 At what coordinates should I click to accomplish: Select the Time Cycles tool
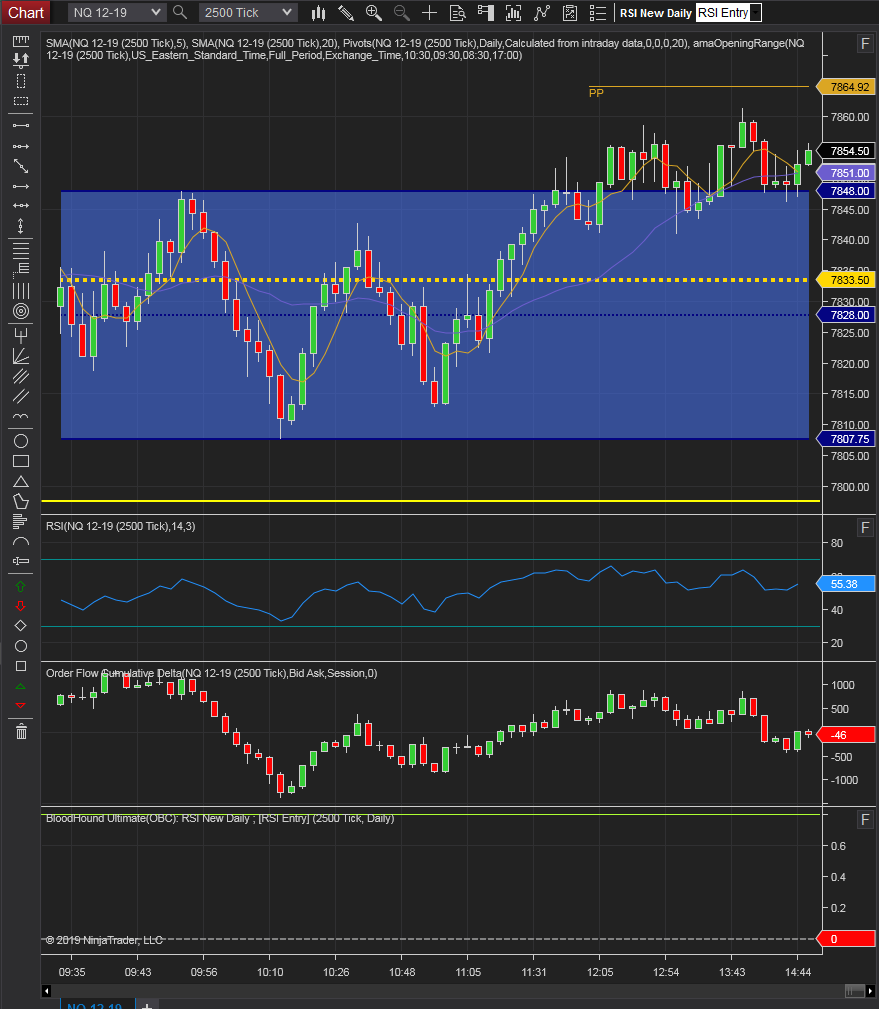pyautogui.click(x=21, y=416)
